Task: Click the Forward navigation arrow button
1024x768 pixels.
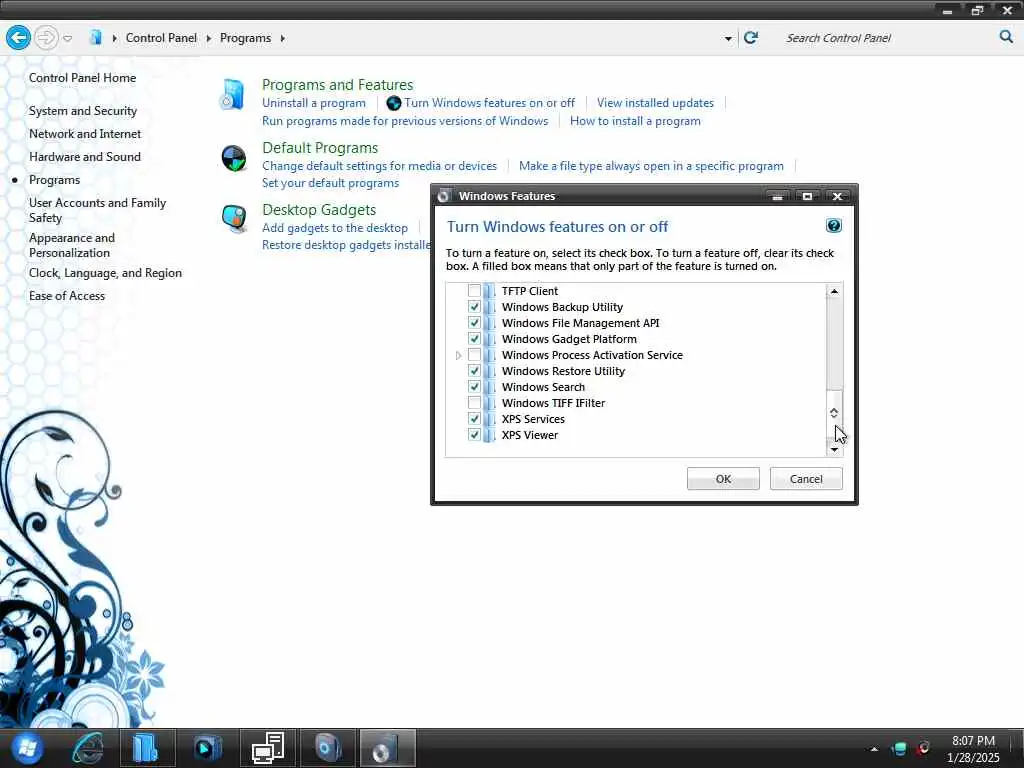Action: (x=46, y=38)
